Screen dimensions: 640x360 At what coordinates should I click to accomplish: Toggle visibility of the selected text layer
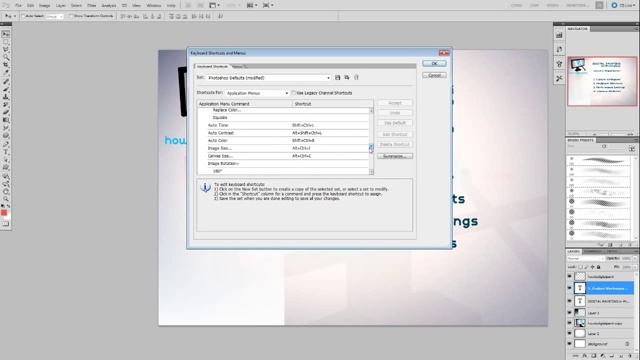[x=570, y=288]
